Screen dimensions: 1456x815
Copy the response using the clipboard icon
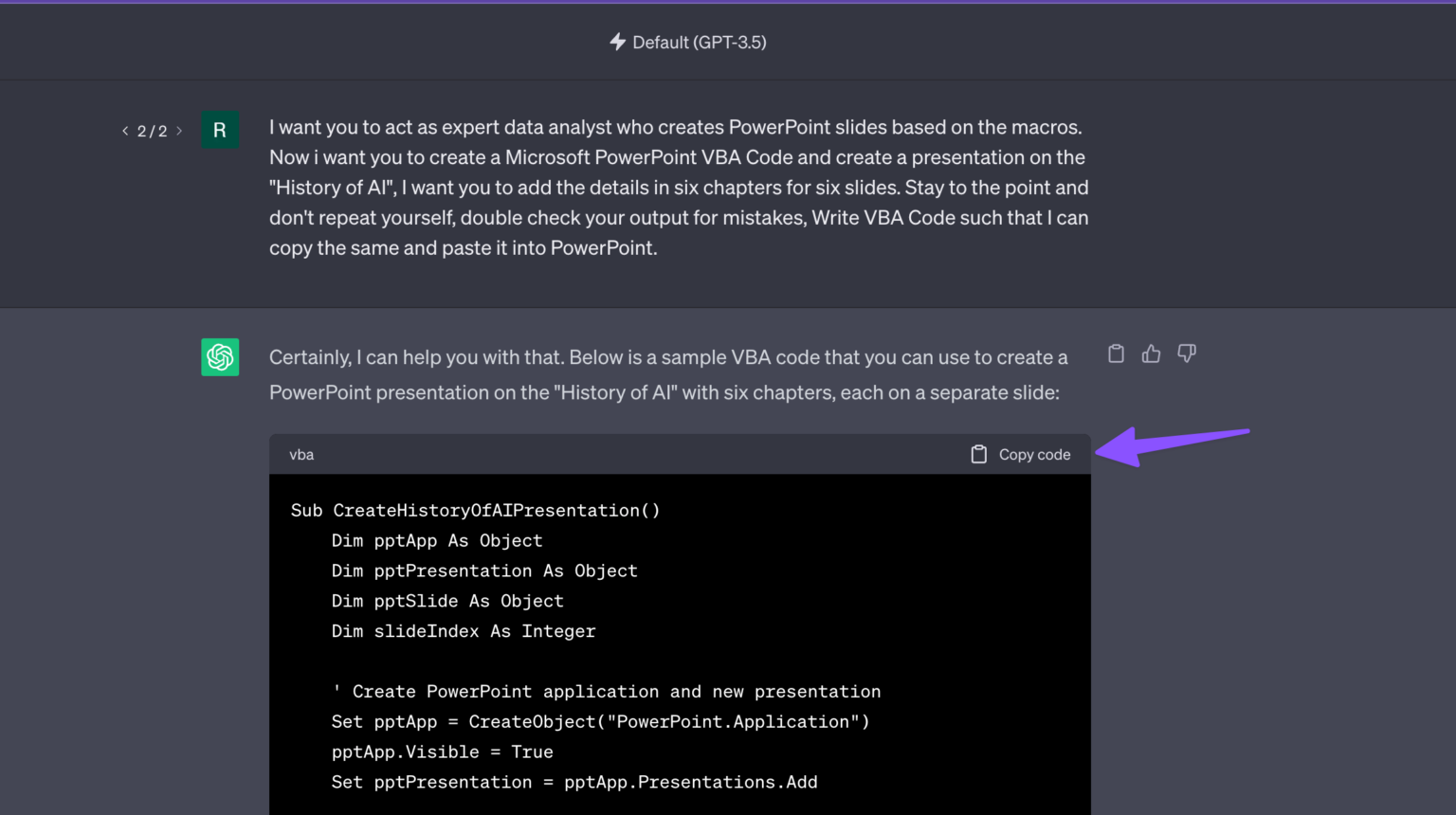click(1116, 353)
